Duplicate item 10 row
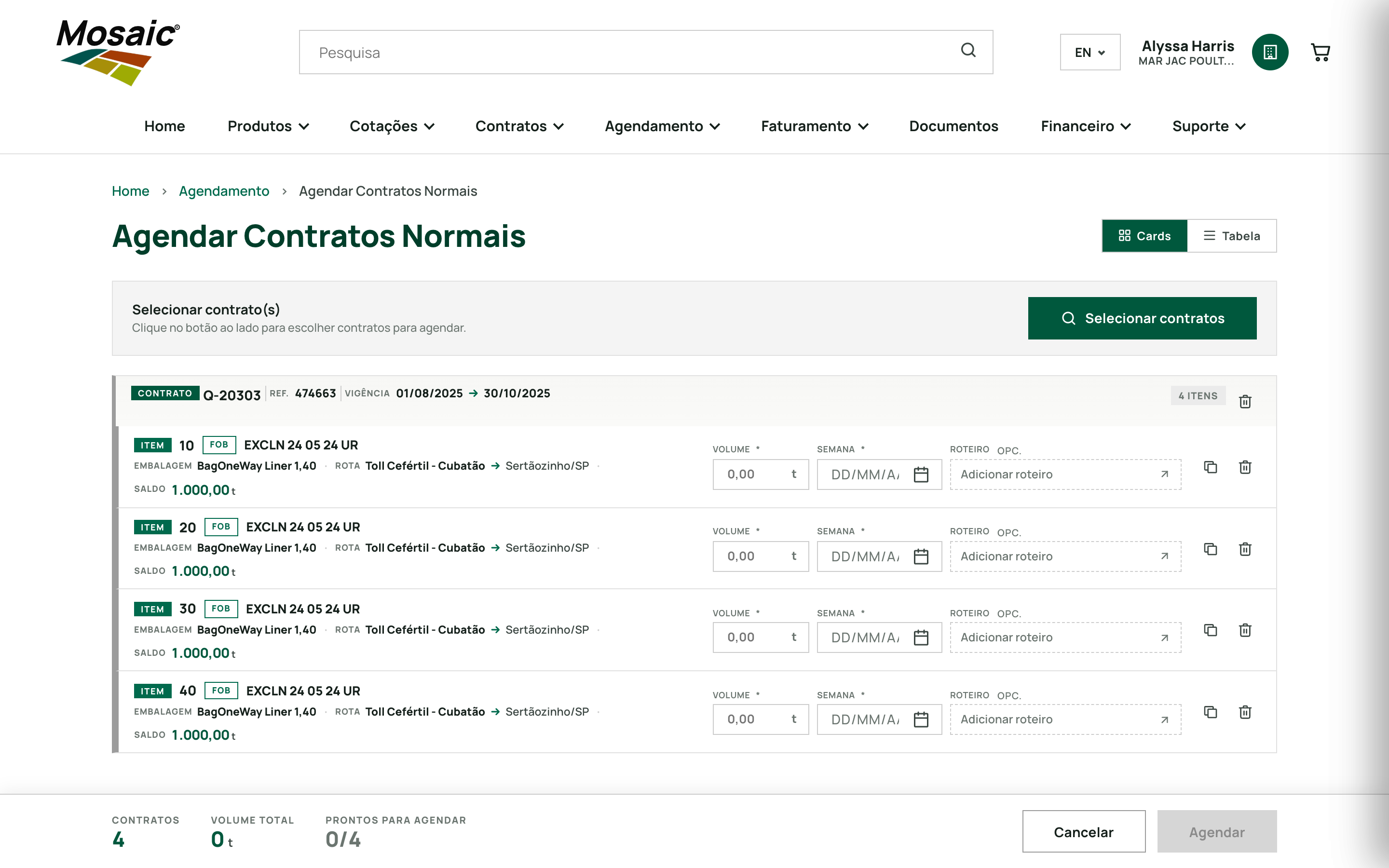Screen dimensions: 1389x868 [x=1211, y=467]
